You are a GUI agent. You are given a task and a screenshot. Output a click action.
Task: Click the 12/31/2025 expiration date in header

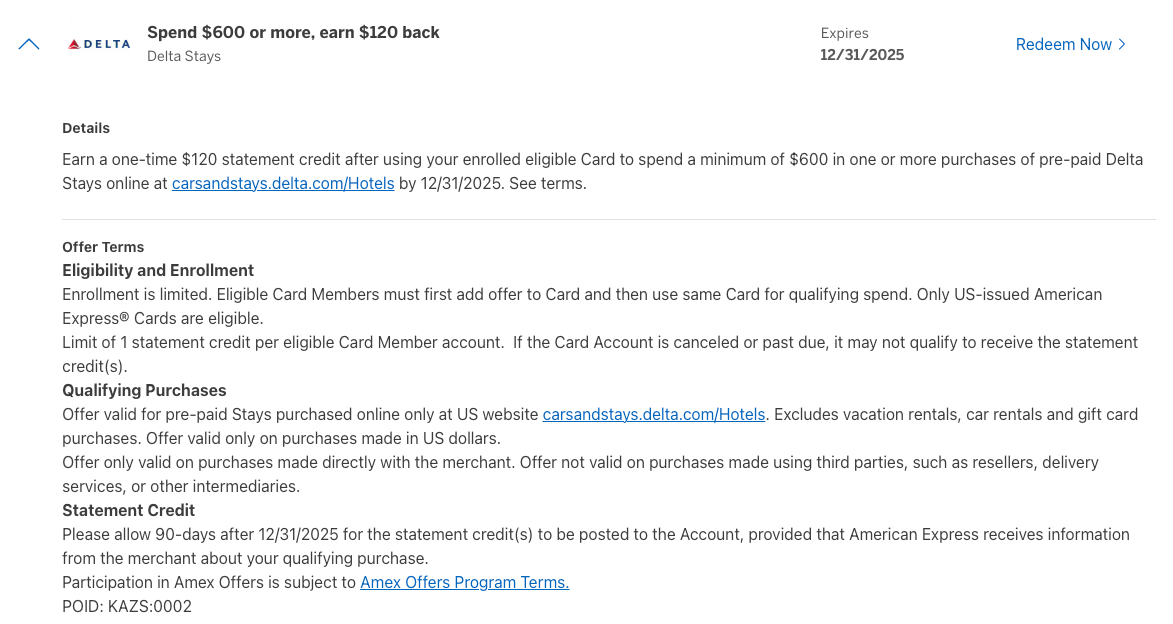pyautogui.click(x=862, y=55)
